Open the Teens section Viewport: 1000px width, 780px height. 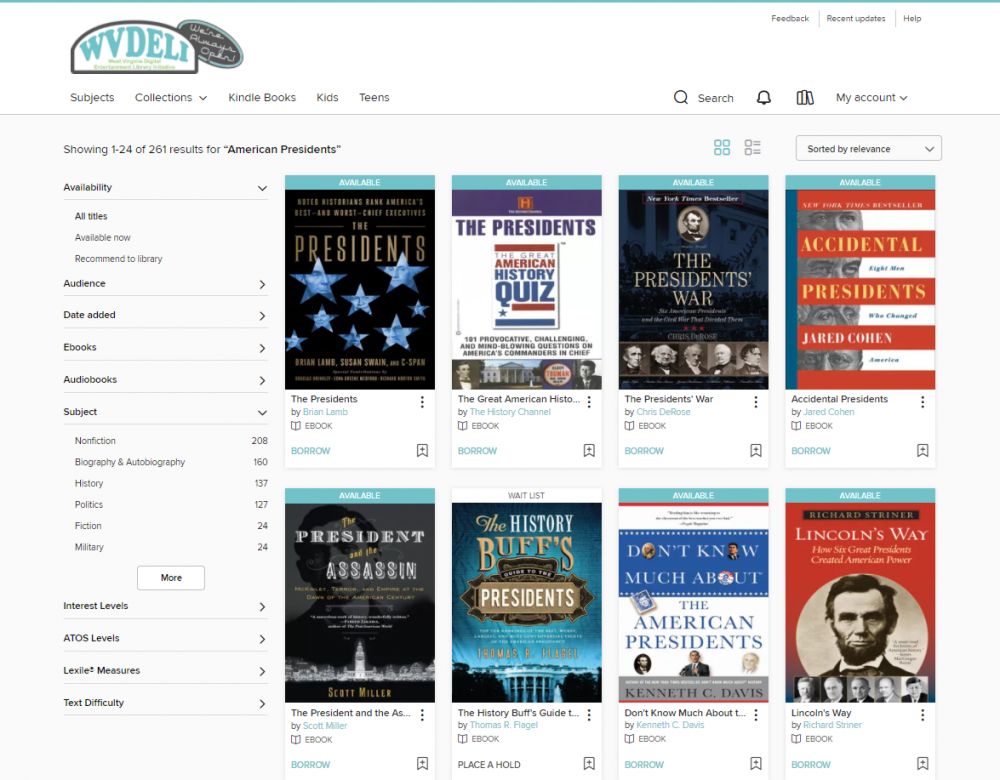[374, 98]
